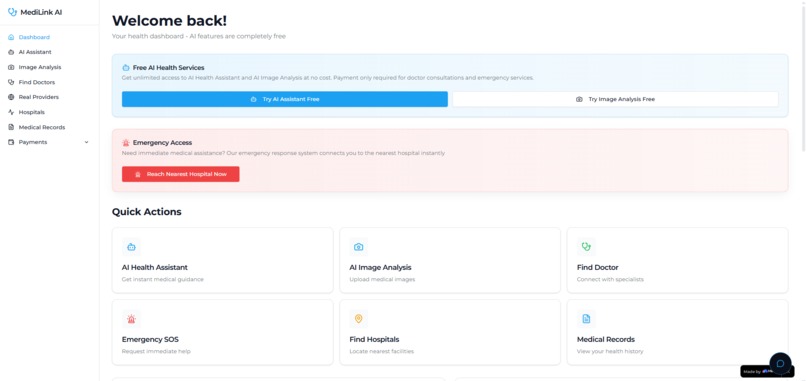Go to AI Assistant in the sidebar
The image size is (806, 381).
(49, 52)
